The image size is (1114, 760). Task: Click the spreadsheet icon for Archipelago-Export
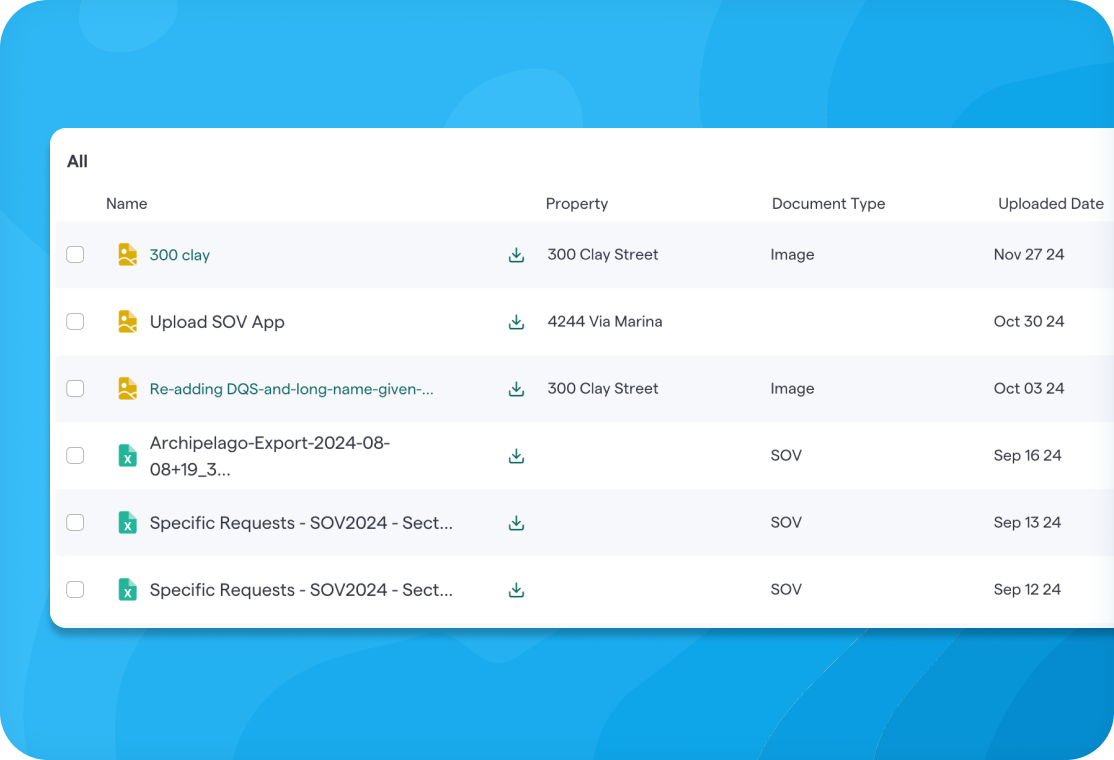tap(128, 455)
